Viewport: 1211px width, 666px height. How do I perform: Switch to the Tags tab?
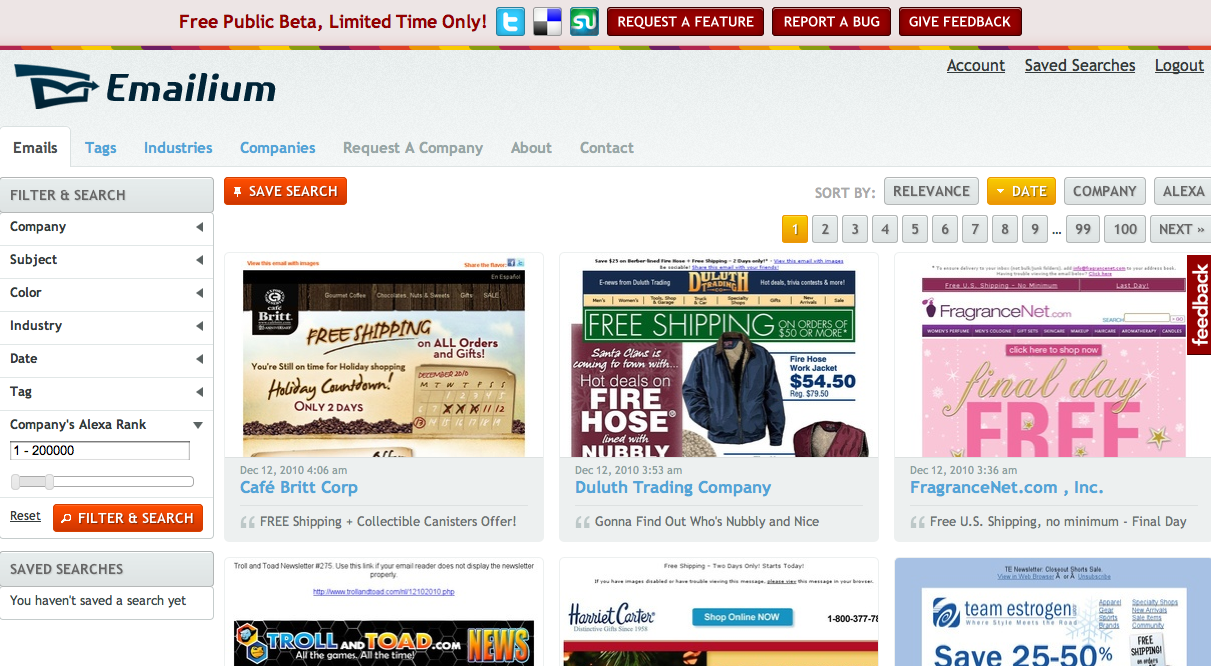click(x=101, y=147)
